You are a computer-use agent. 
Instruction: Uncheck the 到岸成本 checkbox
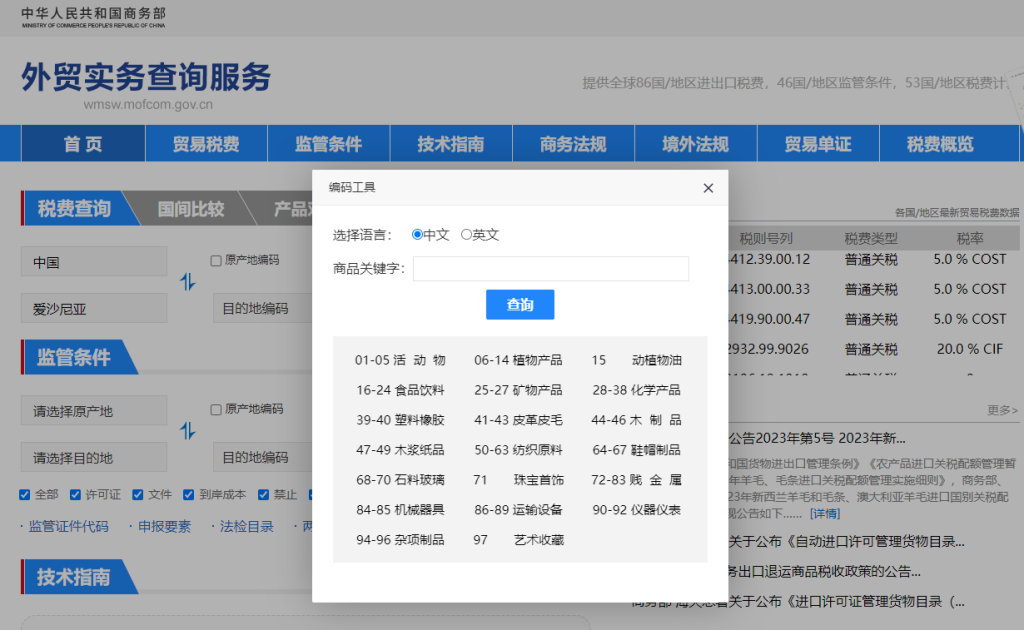(x=188, y=495)
